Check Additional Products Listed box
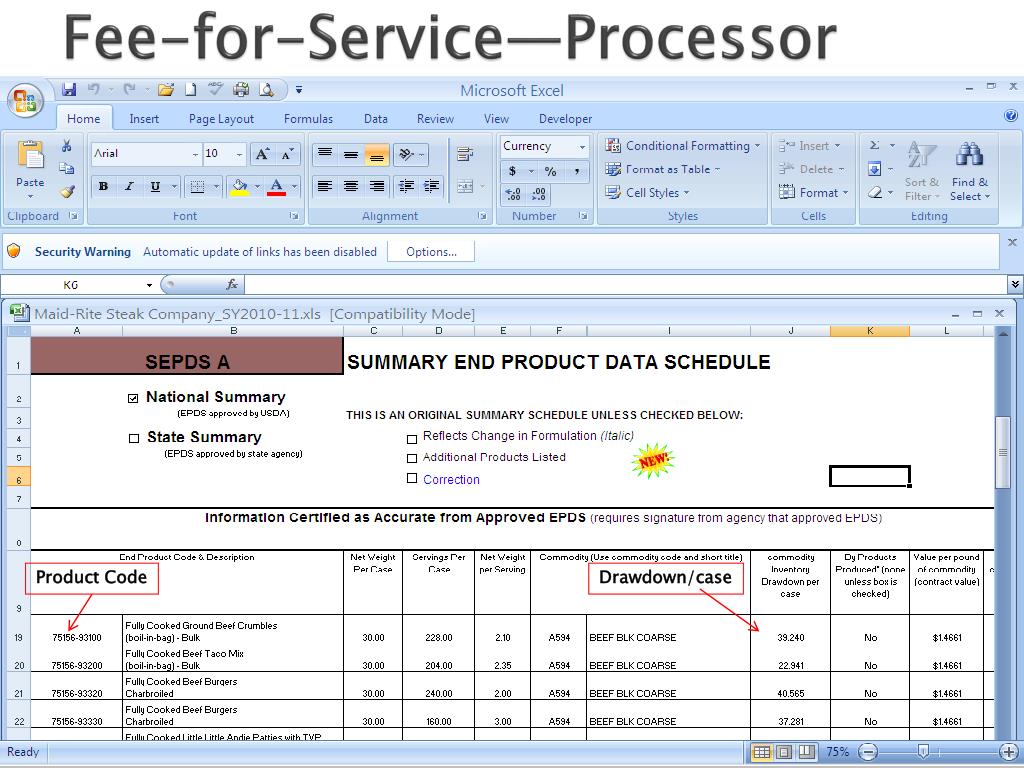Viewport: 1024px width, 768px height. (411, 458)
